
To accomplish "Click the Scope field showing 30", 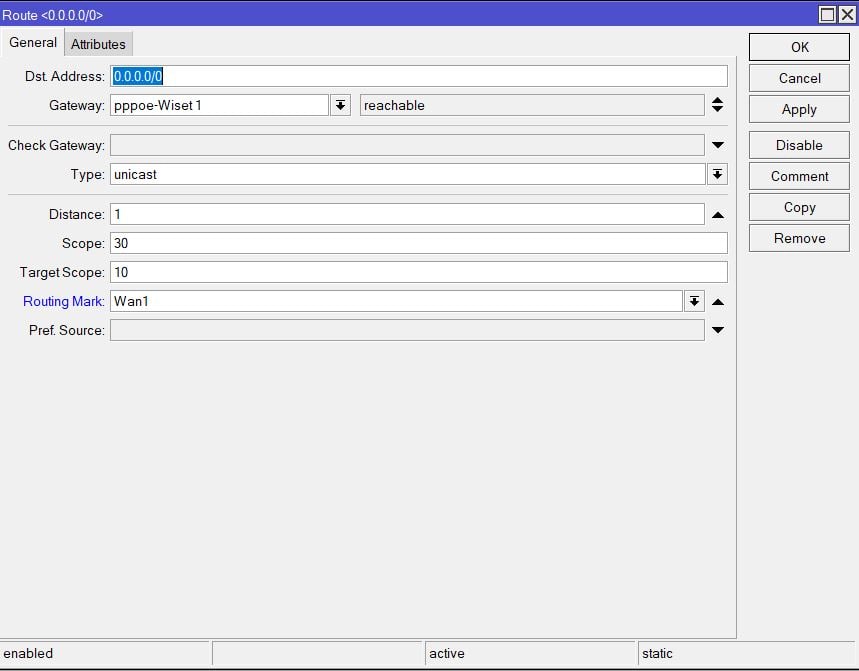I will click(419, 243).
